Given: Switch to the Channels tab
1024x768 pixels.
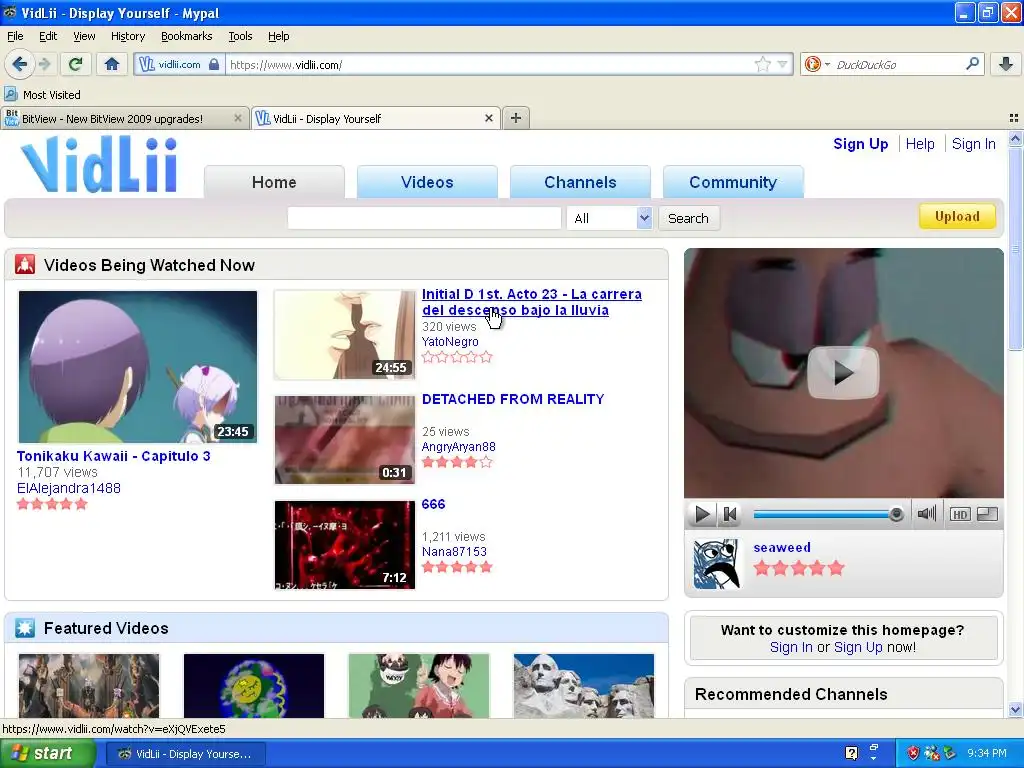Looking at the screenshot, I should coord(580,182).
